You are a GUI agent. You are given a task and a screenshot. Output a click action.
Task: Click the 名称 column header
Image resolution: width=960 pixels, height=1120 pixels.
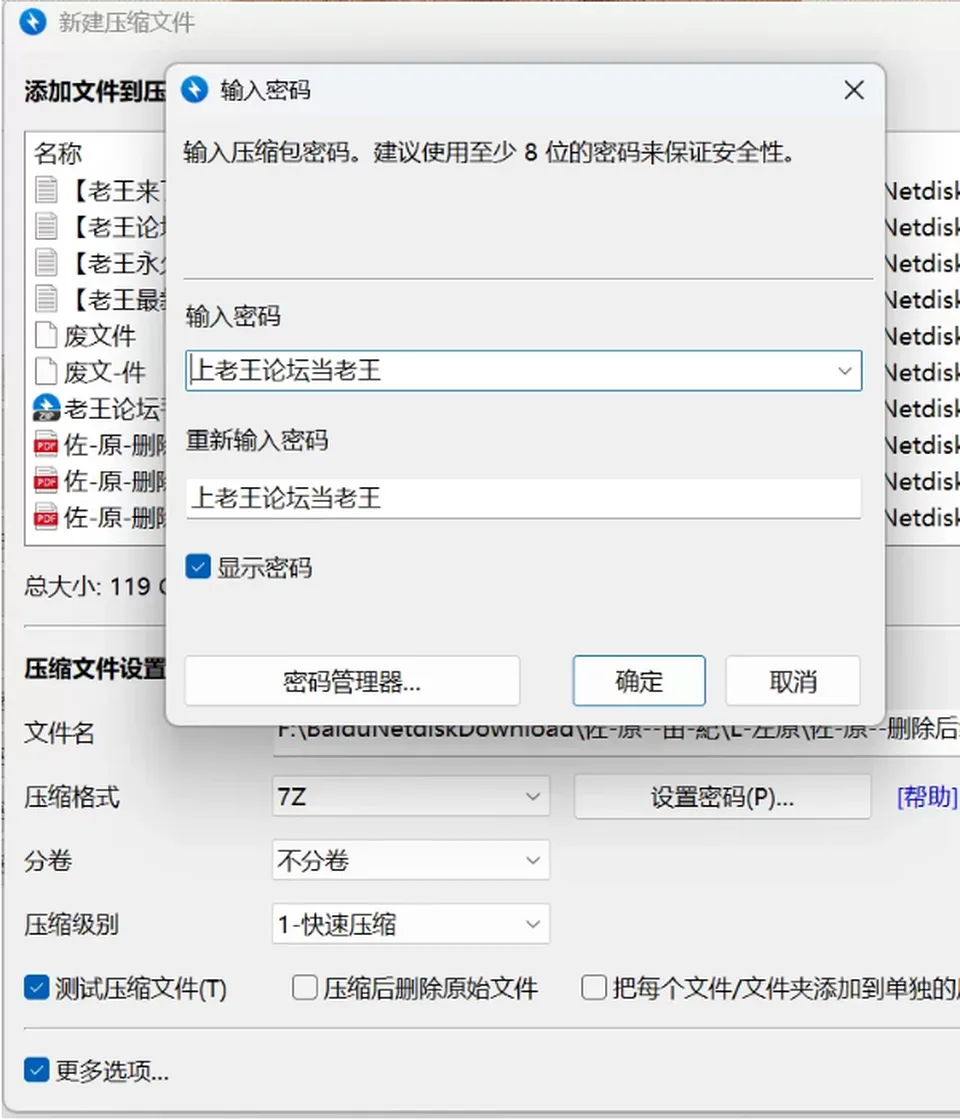58,153
